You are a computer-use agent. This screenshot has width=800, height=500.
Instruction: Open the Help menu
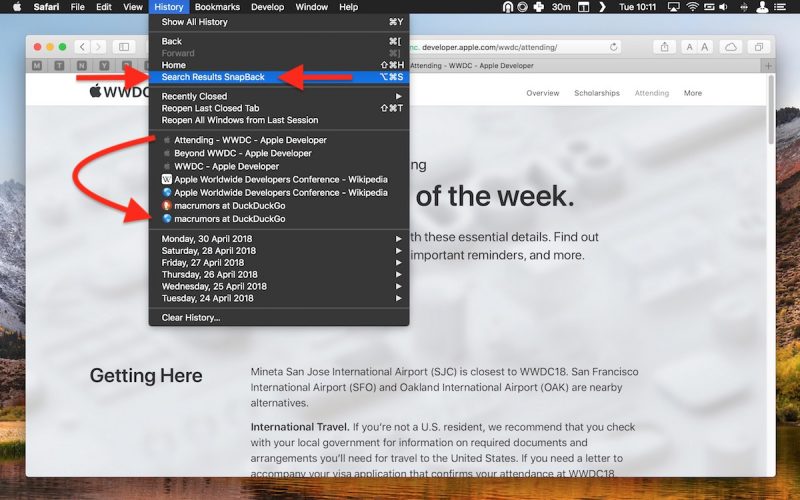pyautogui.click(x=348, y=7)
